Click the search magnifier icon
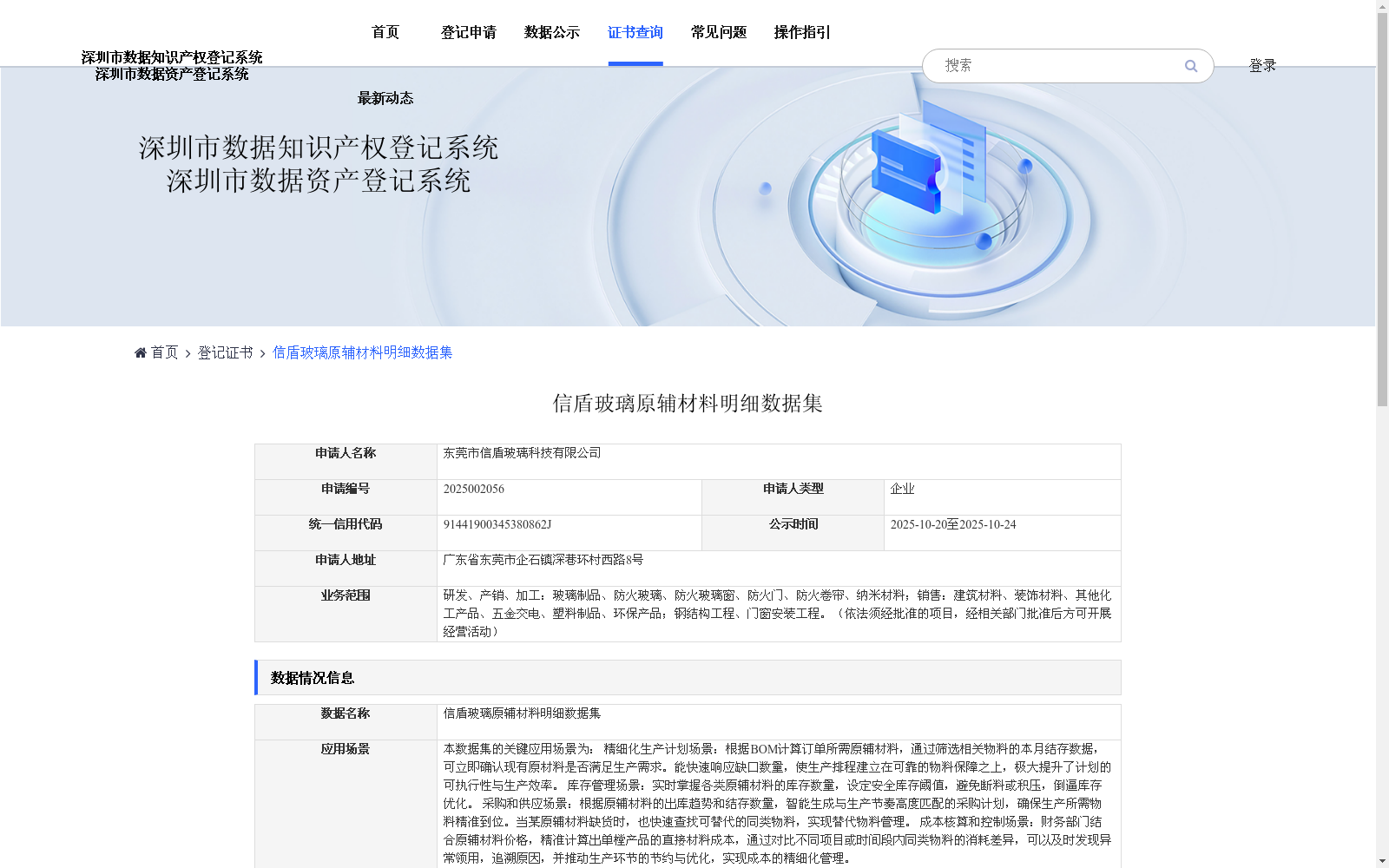 [x=1191, y=66]
